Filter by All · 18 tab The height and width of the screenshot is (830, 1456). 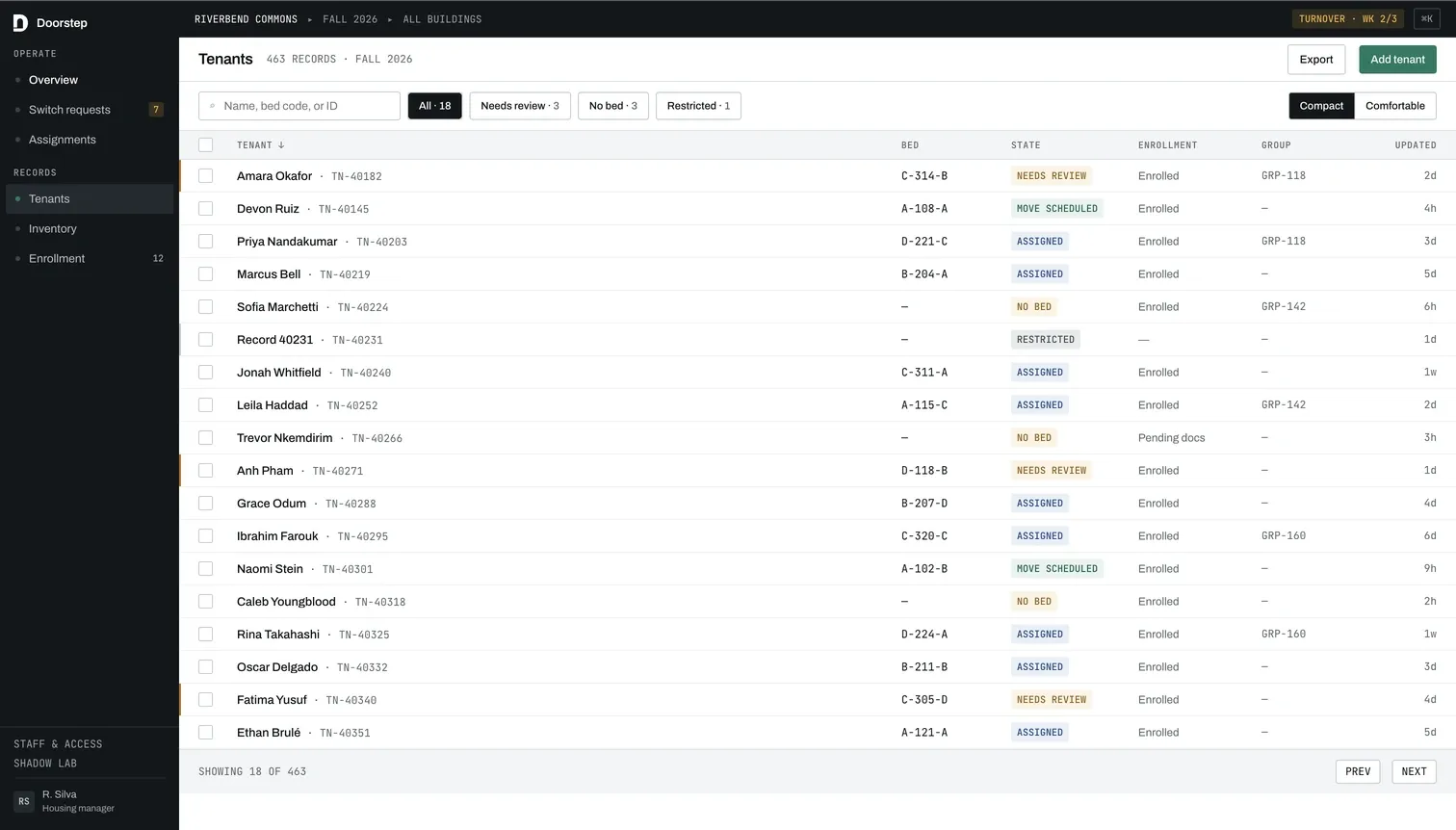coord(434,106)
